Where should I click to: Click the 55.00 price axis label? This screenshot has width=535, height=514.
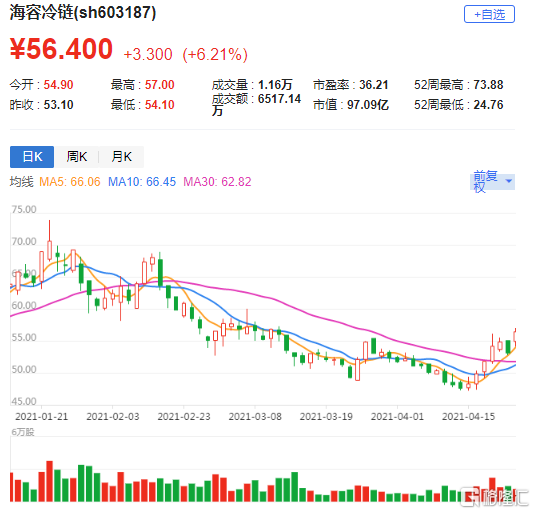point(24,338)
